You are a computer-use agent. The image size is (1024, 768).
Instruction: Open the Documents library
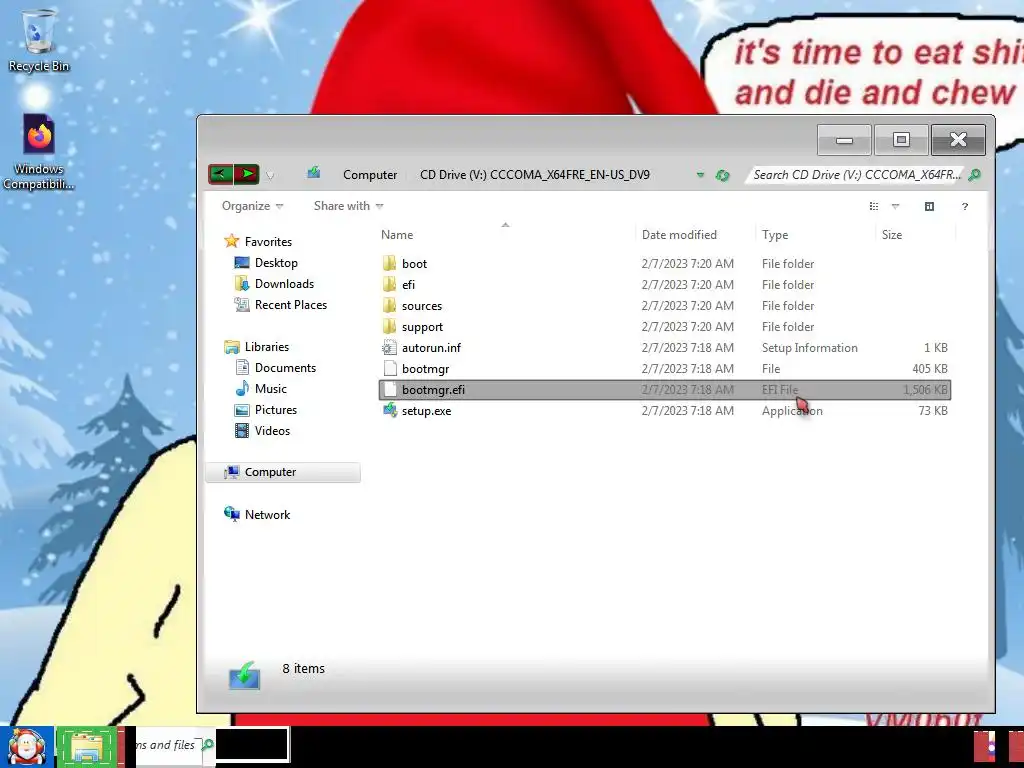(285, 368)
